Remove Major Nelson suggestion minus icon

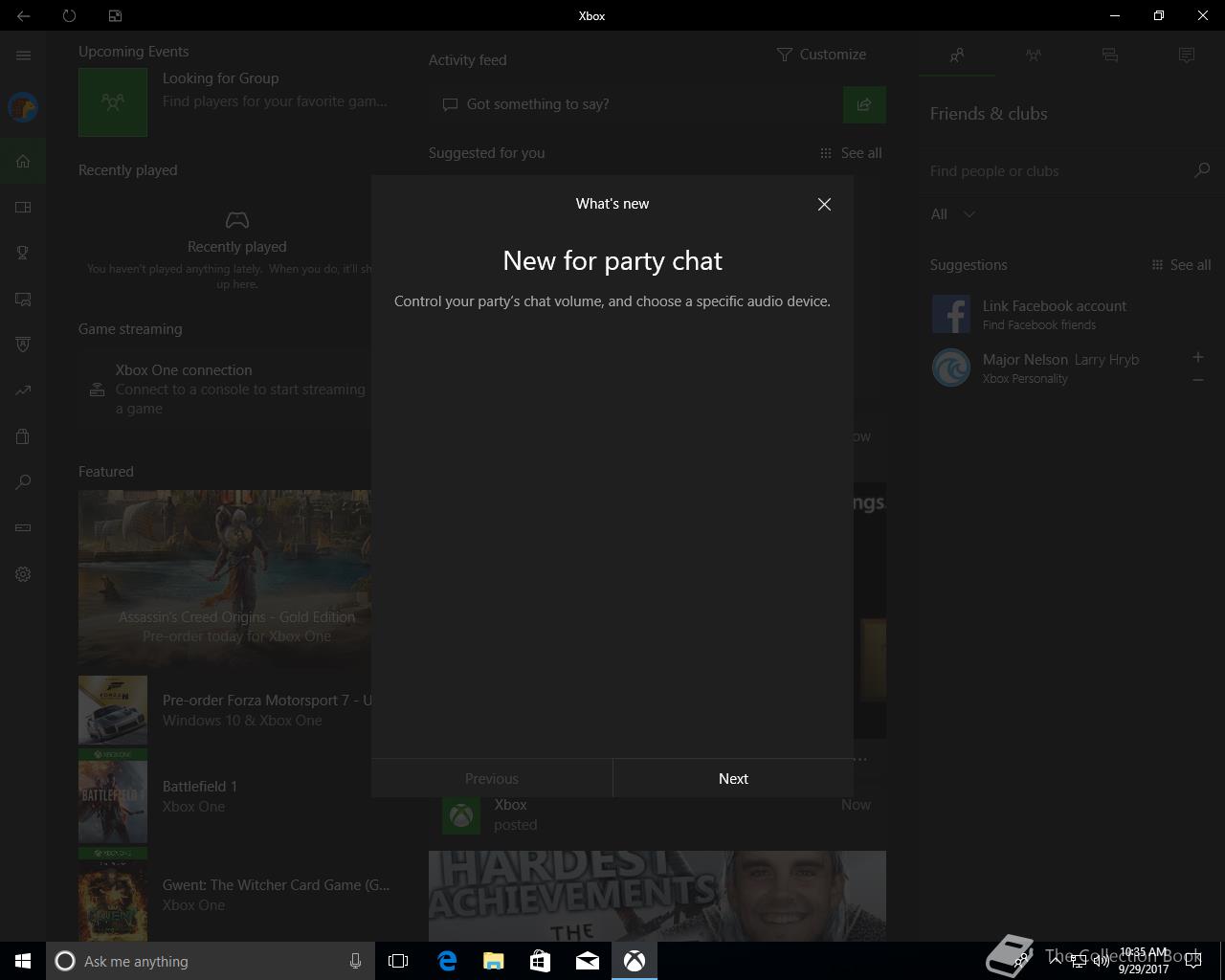[1197, 380]
